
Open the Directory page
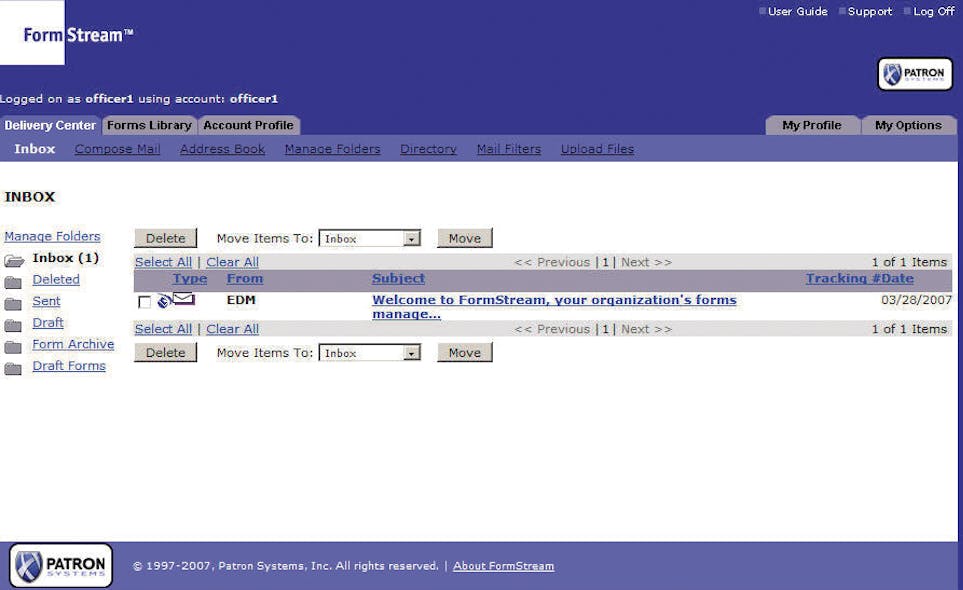[428, 149]
